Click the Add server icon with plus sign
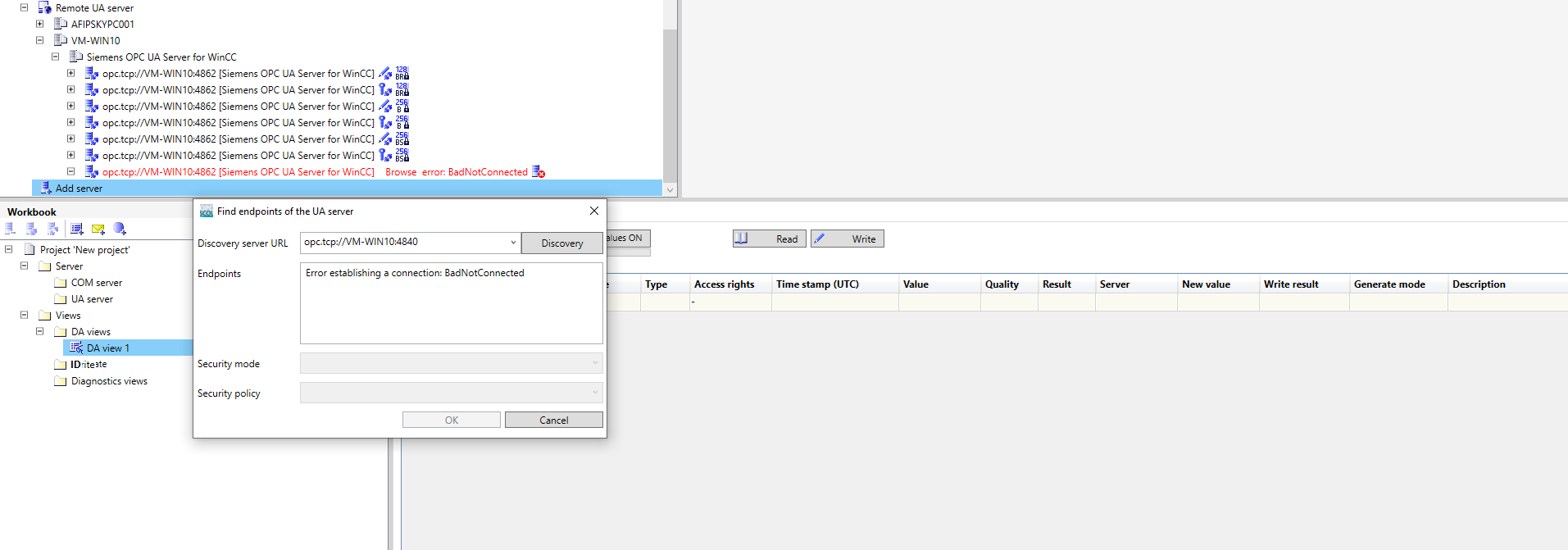 coord(46,188)
